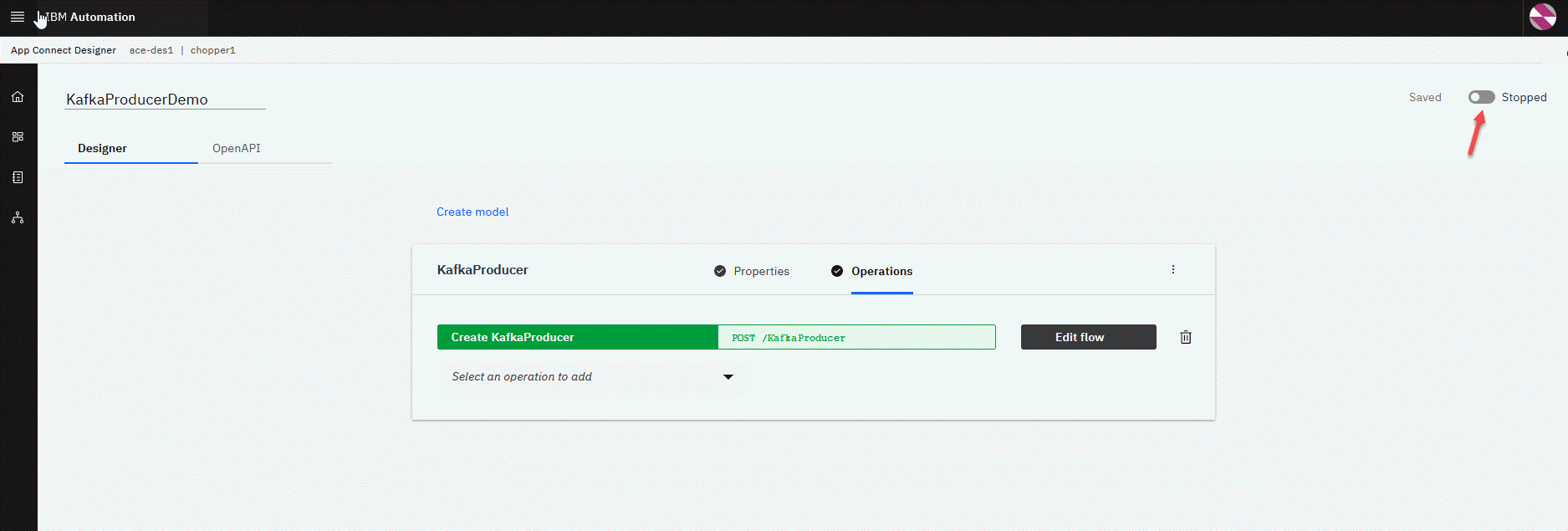
Task: Open the Properties tab of KafkaProducer
Action: pyautogui.click(x=760, y=271)
